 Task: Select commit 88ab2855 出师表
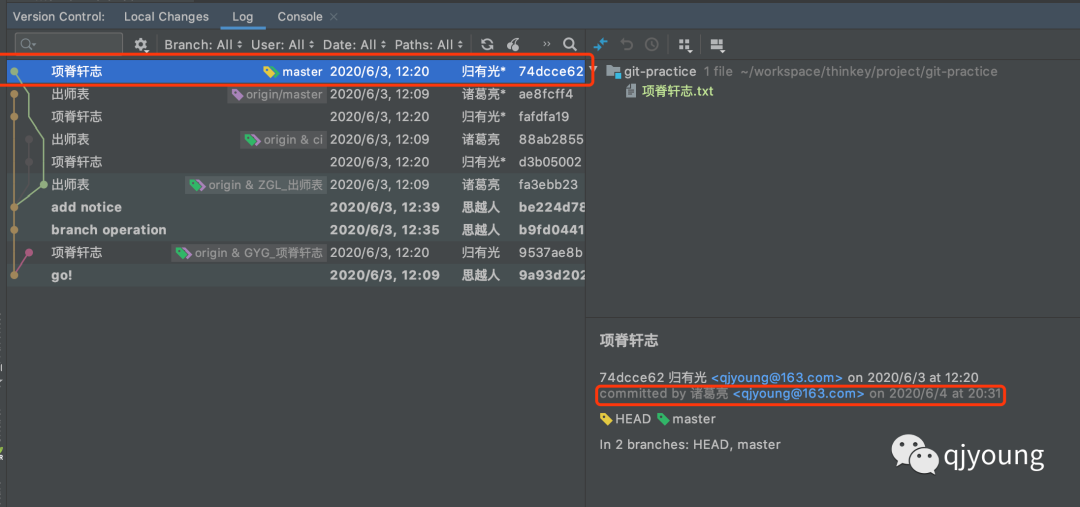296,140
